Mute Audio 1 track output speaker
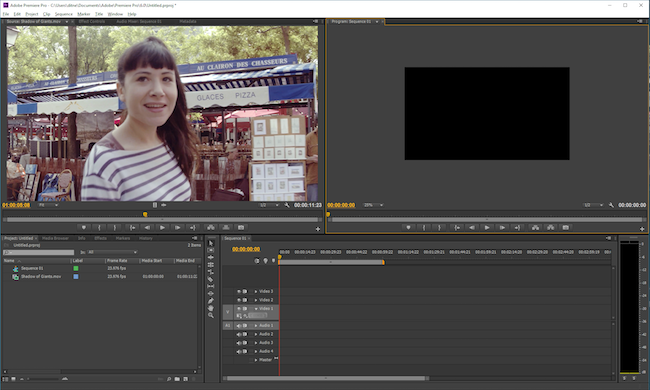Image resolution: width=650 pixels, height=390 pixels. 239,326
